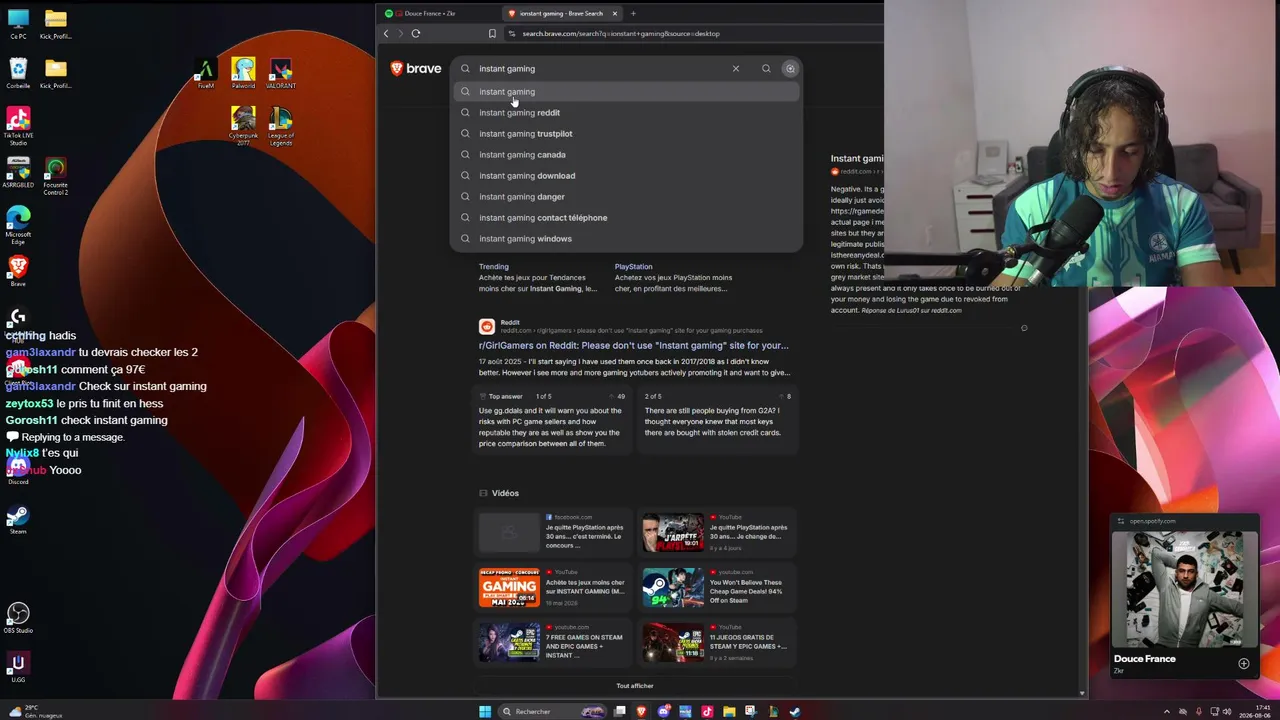Launch Steam from the desktop
Image resolution: width=1280 pixels, height=720 pixels.
click(x=18, y=519)
